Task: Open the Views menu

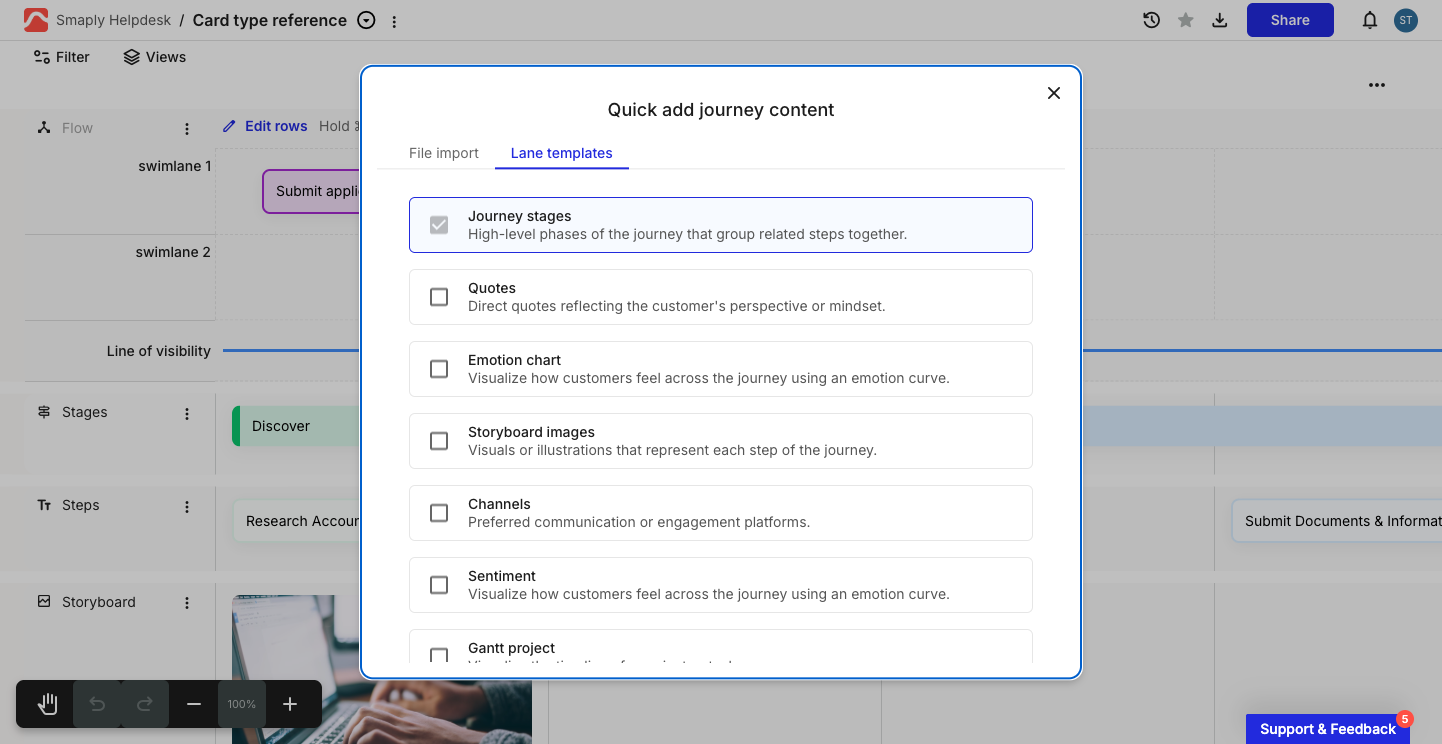Action: (154, 57)
